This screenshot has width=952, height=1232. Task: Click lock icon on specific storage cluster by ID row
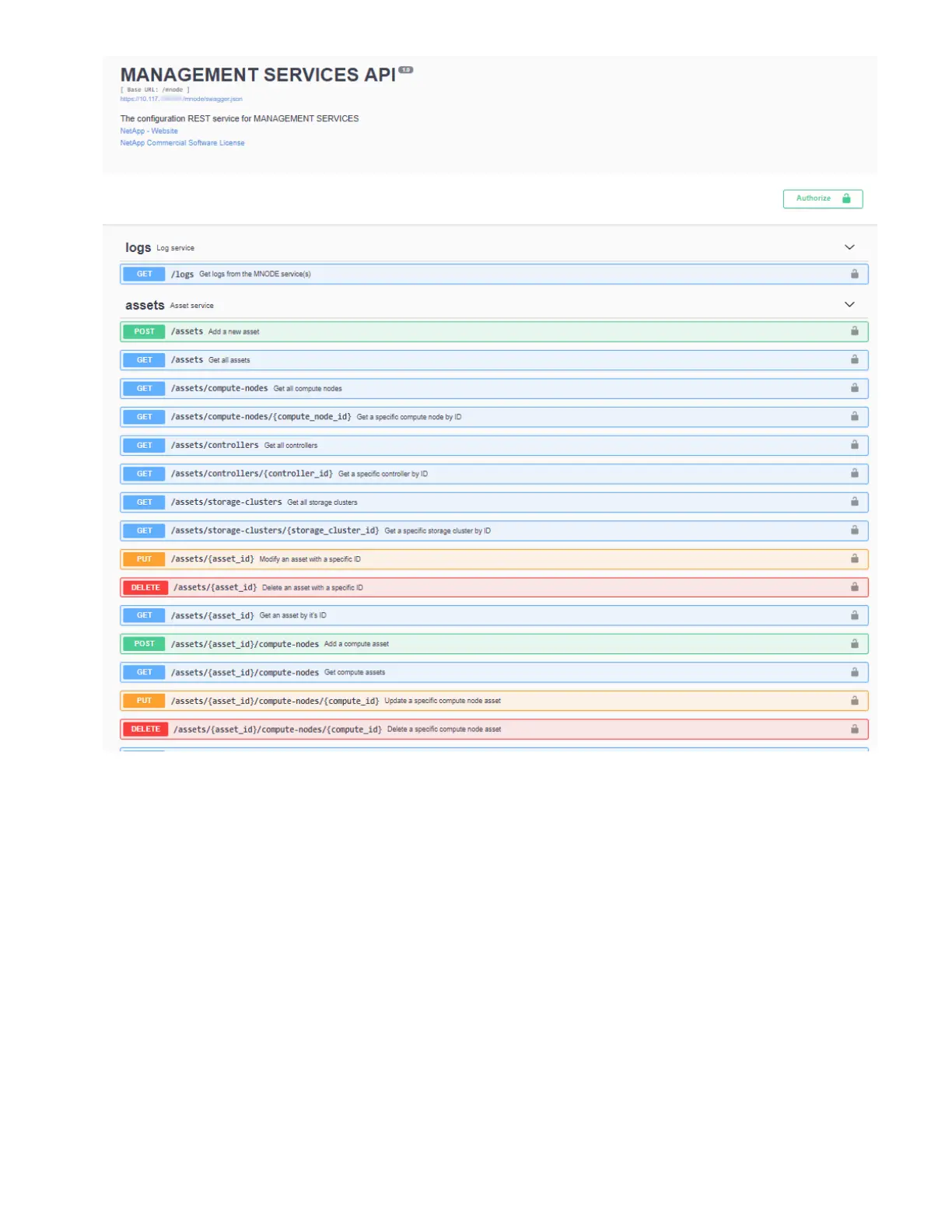point(854,530)
